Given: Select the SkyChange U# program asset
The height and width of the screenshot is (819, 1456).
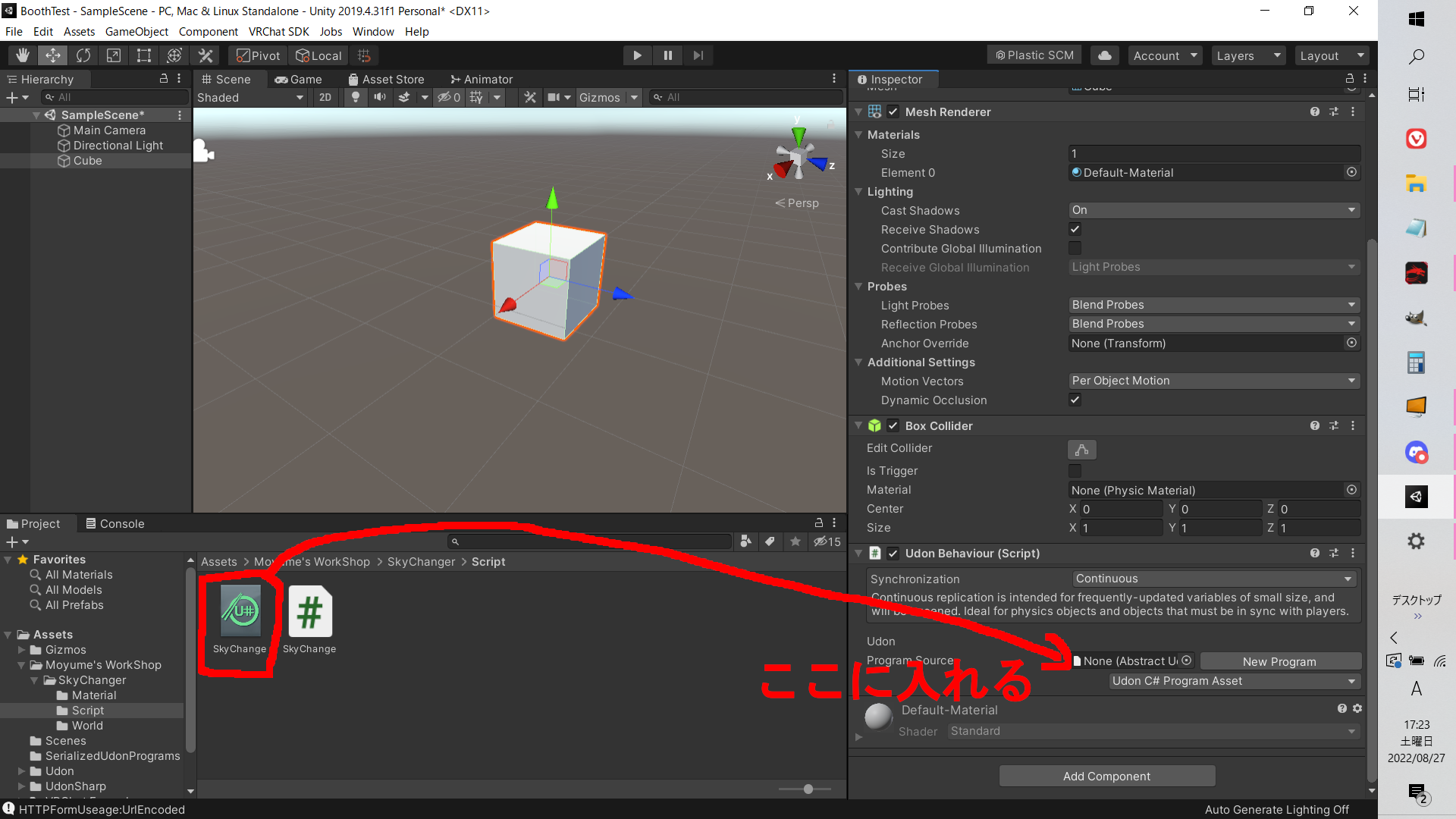Looking at the screenshot, I should click(x=240, y=619).
